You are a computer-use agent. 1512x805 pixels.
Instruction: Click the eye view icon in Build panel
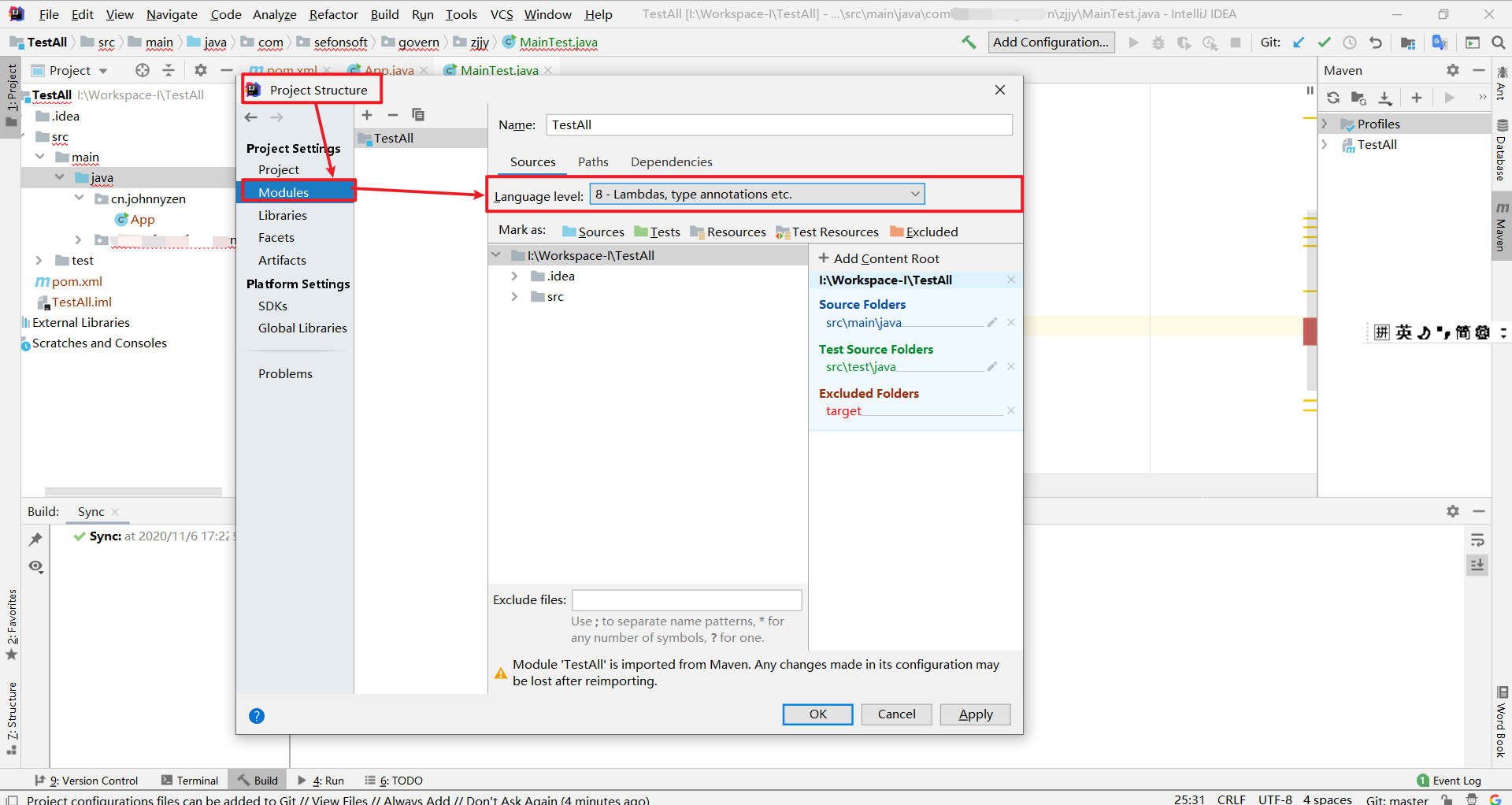(x=36, y=566)
